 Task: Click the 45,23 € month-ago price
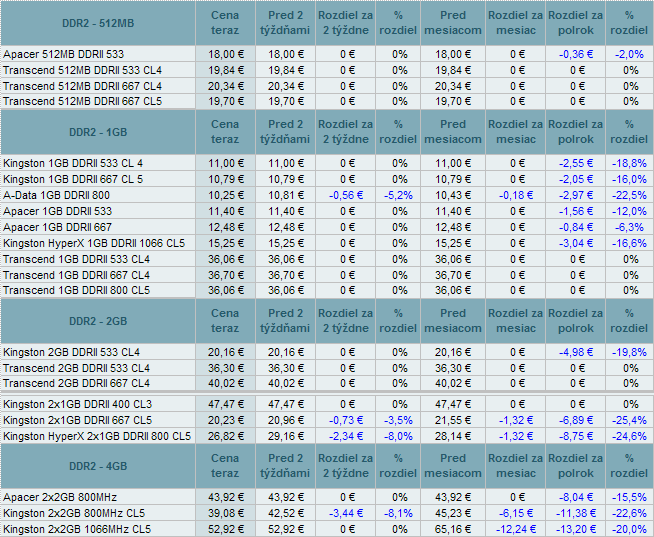coord(453,513)
